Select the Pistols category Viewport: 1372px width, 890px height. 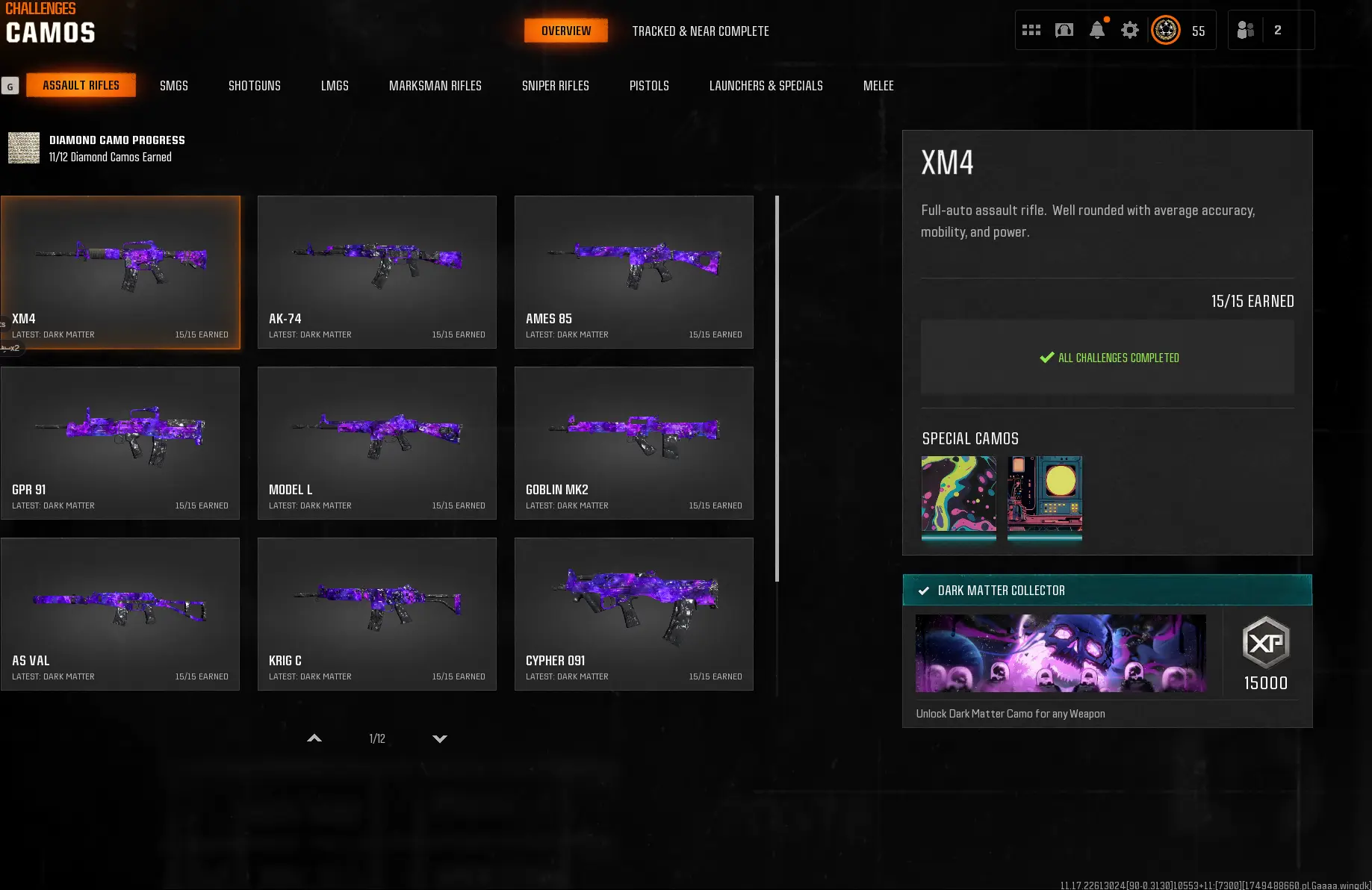coord(649,86)
